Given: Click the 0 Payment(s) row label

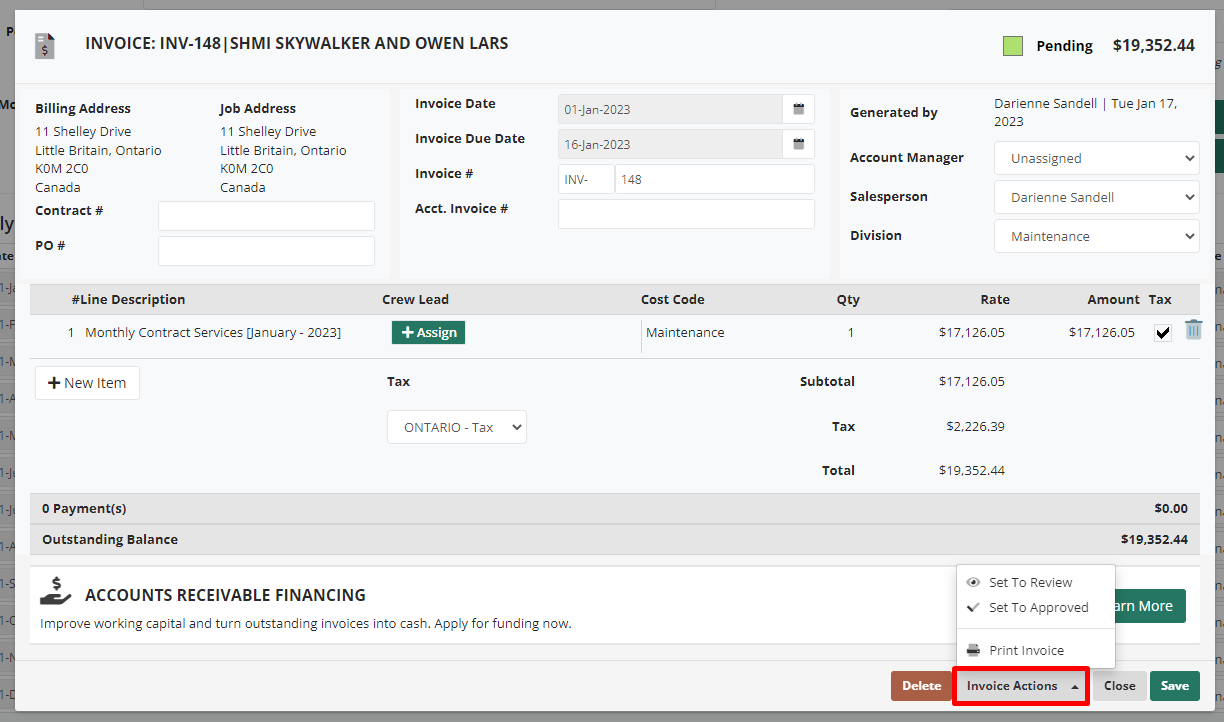Looking at the screenshot, I should point(84,508).
